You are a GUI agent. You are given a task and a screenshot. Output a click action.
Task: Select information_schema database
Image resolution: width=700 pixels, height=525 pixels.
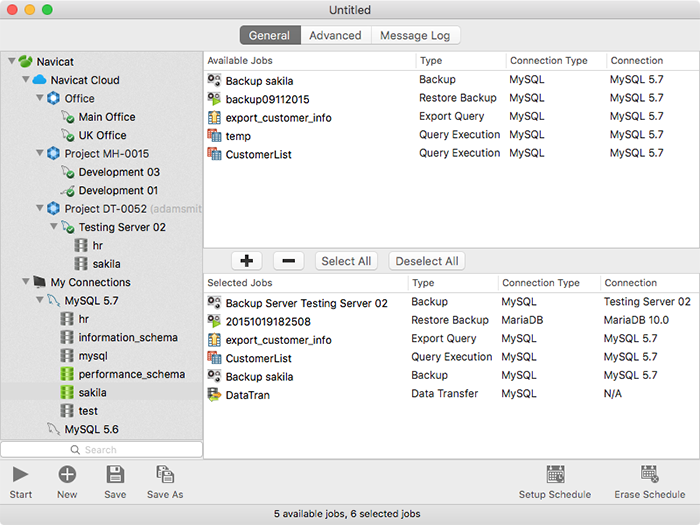pos(128,338)
